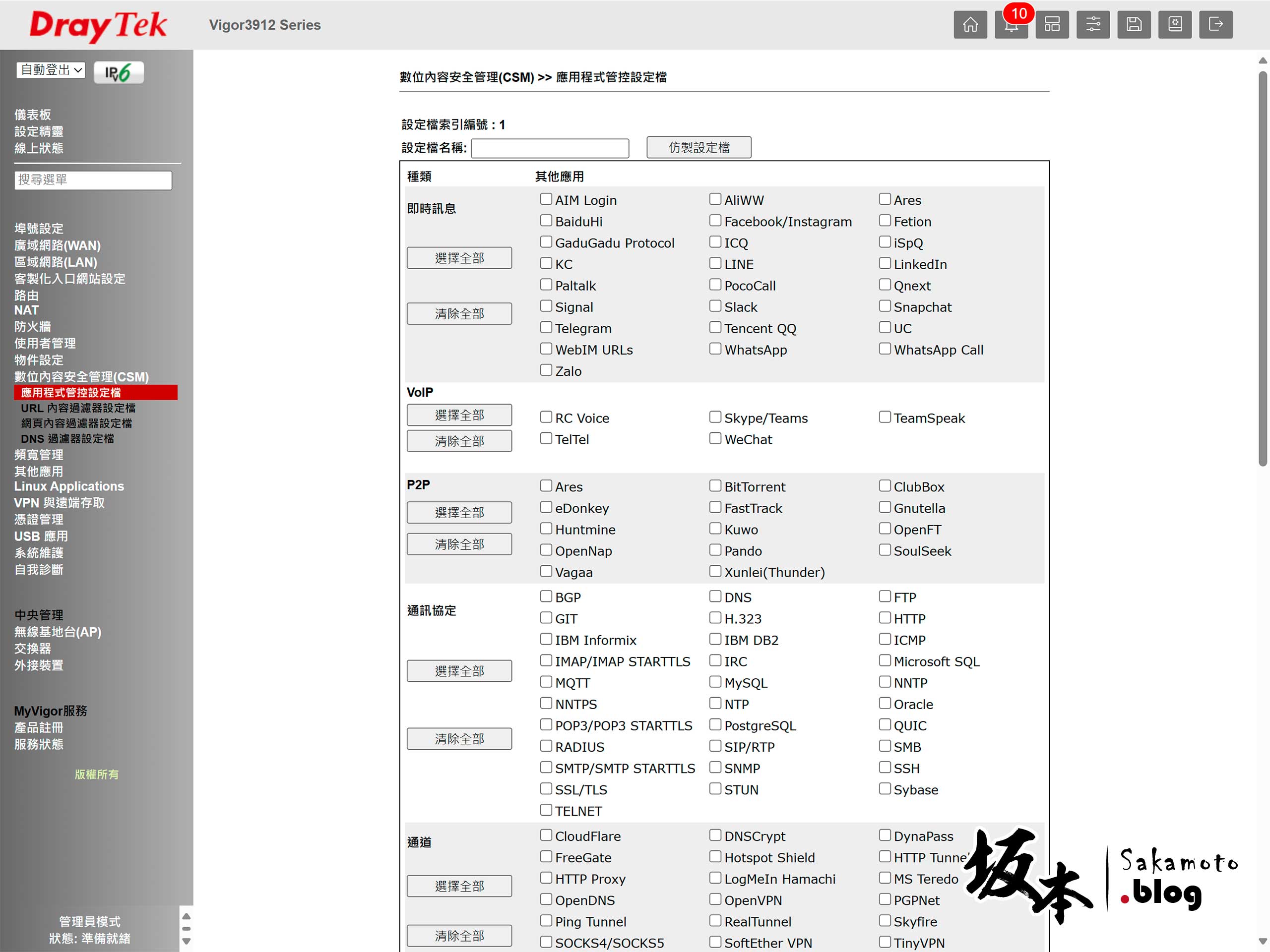
Task: Open the 自動登出 auto logout dropdown
Action: point(51,70)
